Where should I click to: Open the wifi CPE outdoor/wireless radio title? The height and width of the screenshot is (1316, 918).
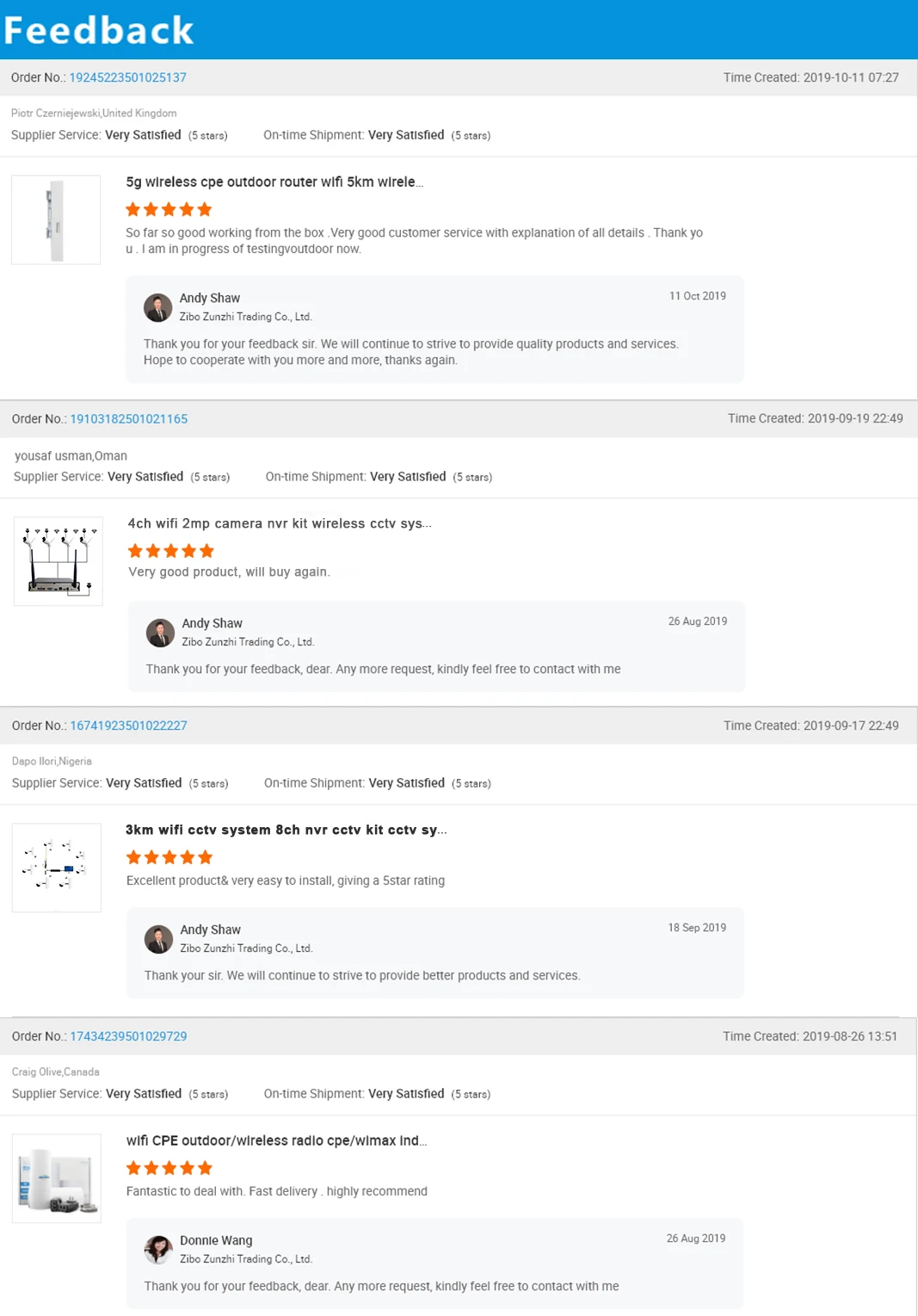pyautogui.click(x=276, y=1140)
